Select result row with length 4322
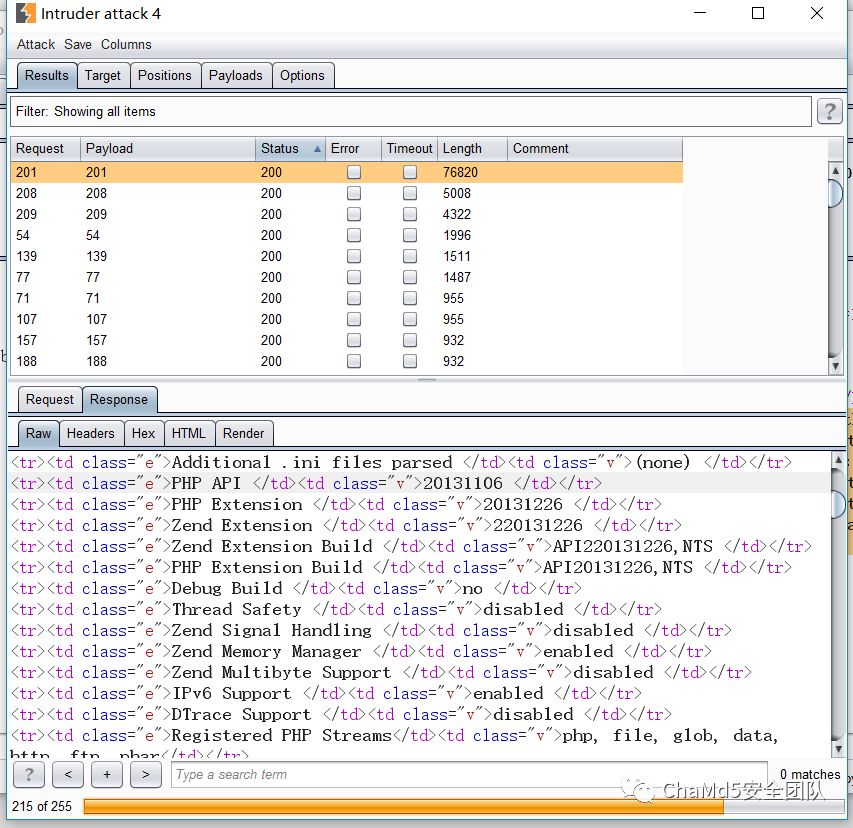Image resolution: width=853 pixels, height=828 pixels. [x=347, y=214]
